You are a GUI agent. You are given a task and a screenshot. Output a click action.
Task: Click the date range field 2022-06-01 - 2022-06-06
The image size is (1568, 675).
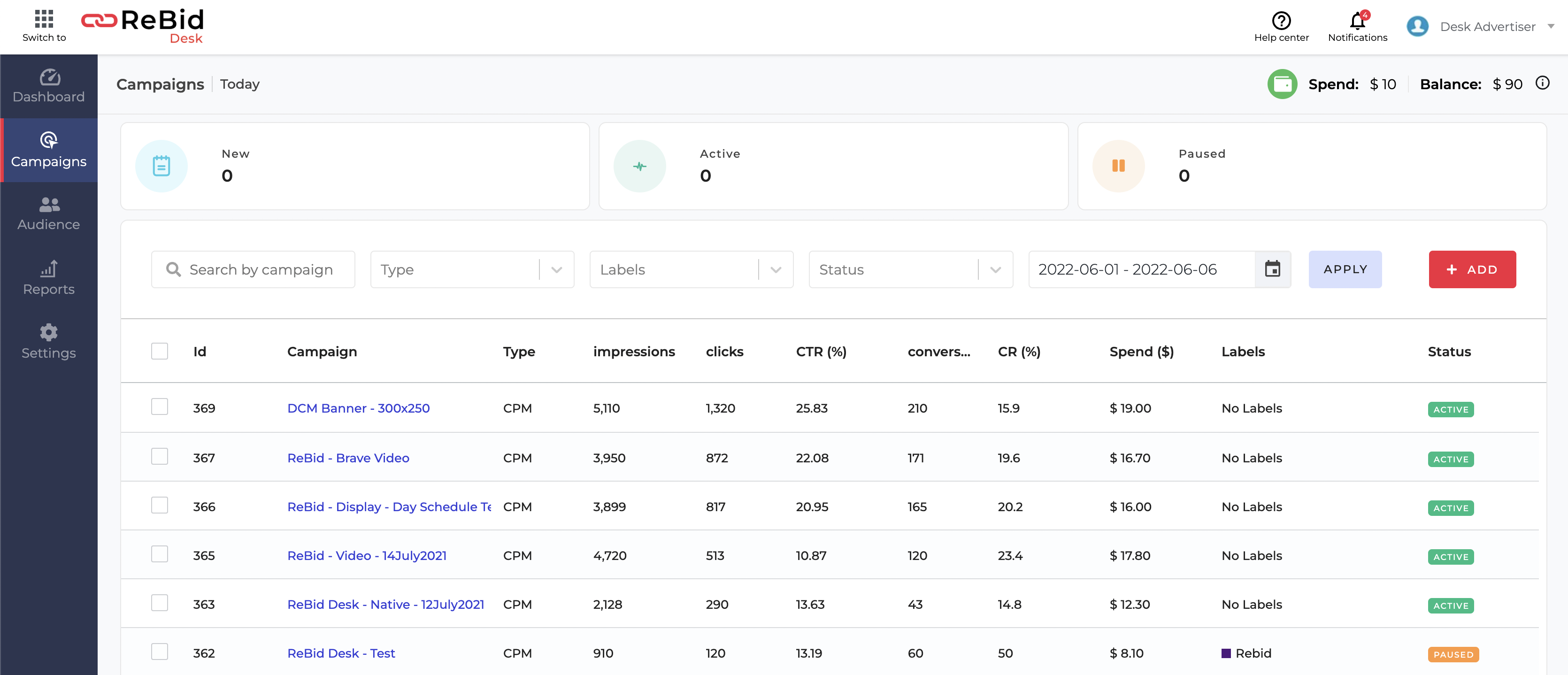coord(1142,269)
